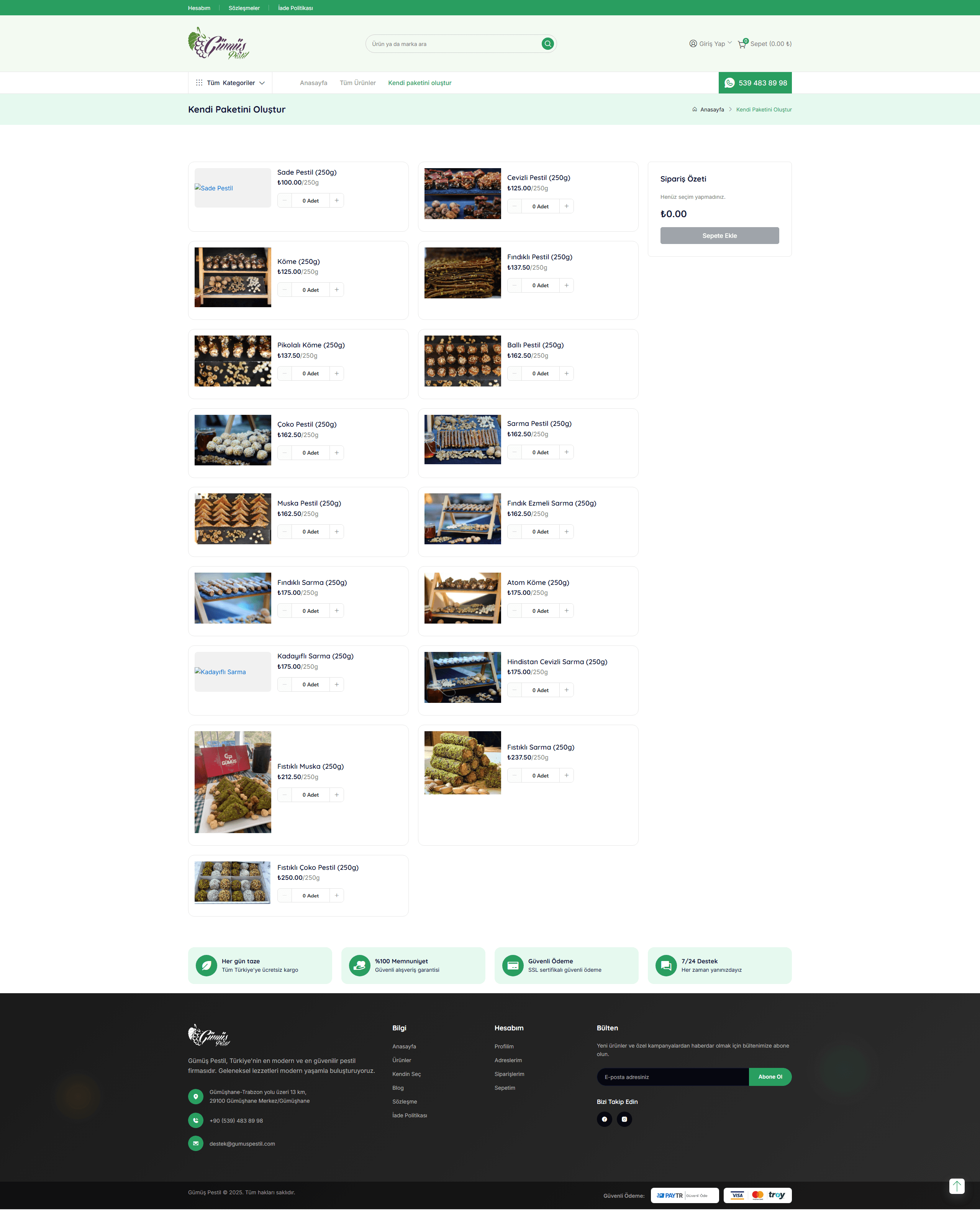Click the footer location pin icon
Viewport: 980px width, 1210px height.
coord(195,1096)
